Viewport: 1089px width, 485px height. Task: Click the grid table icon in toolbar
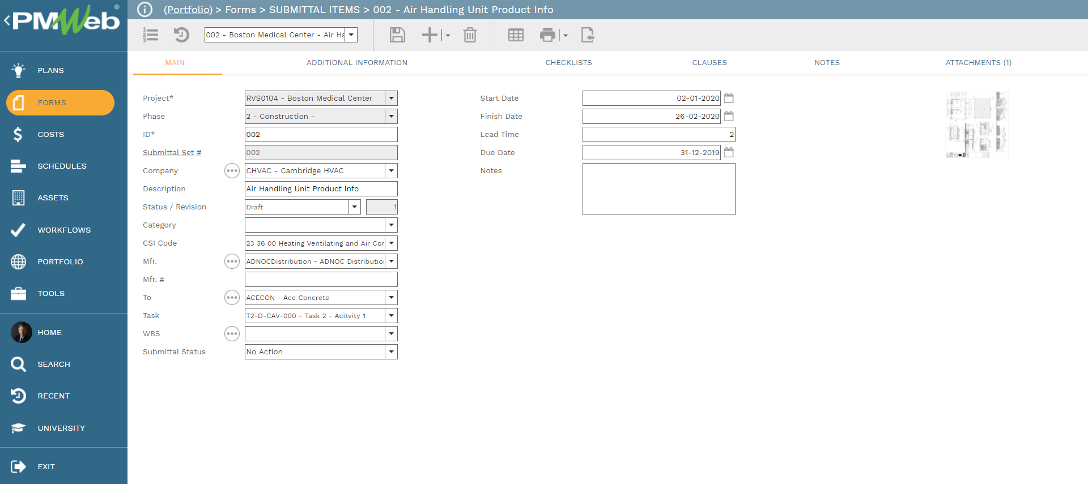pos(515,35)
